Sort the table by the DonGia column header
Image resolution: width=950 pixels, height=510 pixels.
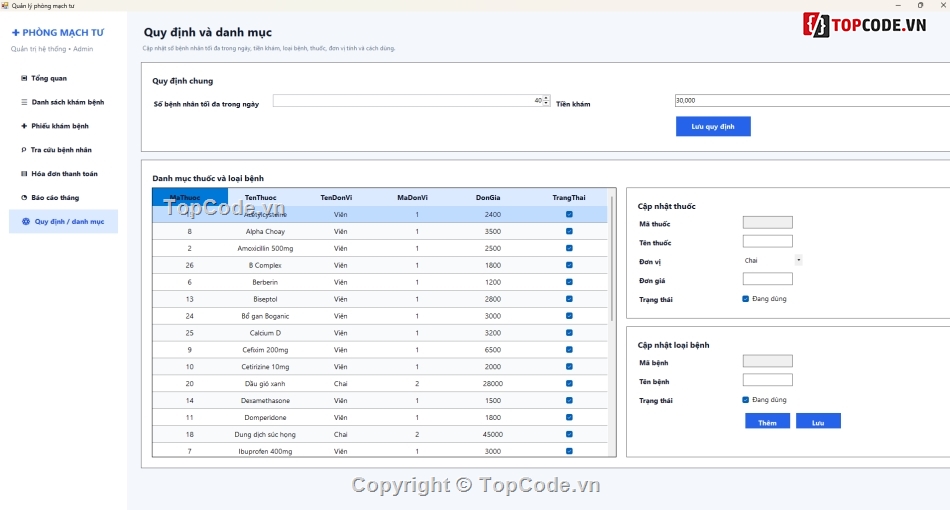[488, 197]
